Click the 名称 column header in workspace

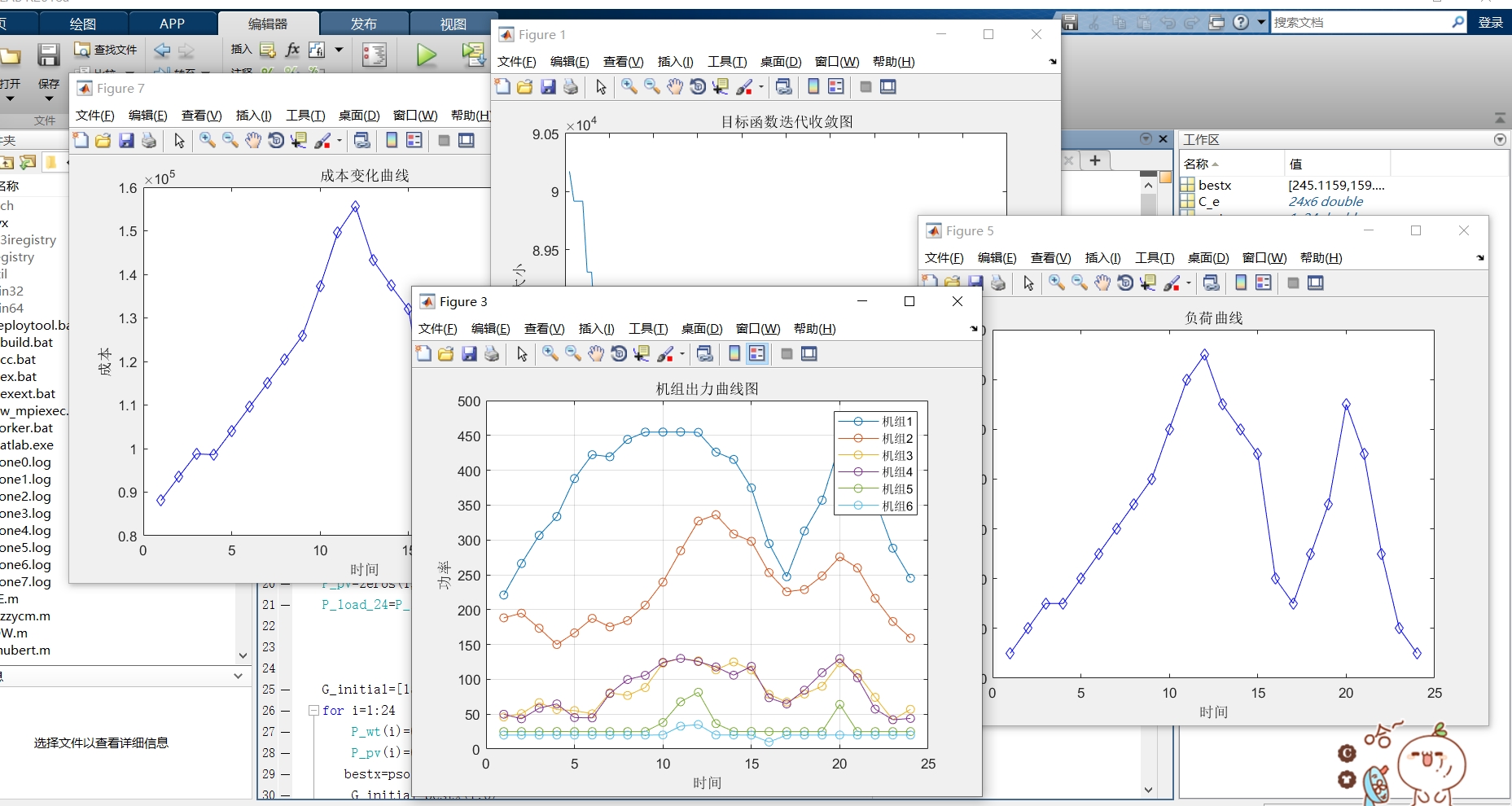[x=1231, y=164]
